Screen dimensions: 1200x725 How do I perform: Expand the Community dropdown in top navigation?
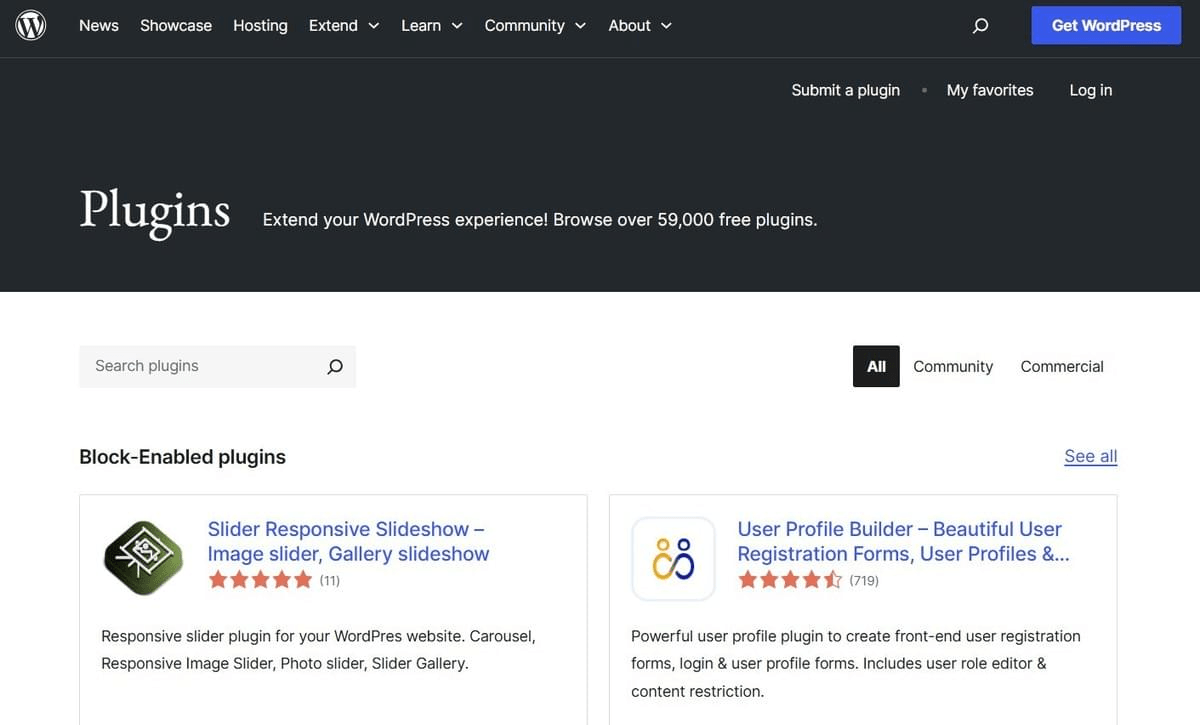click(535, 26)
